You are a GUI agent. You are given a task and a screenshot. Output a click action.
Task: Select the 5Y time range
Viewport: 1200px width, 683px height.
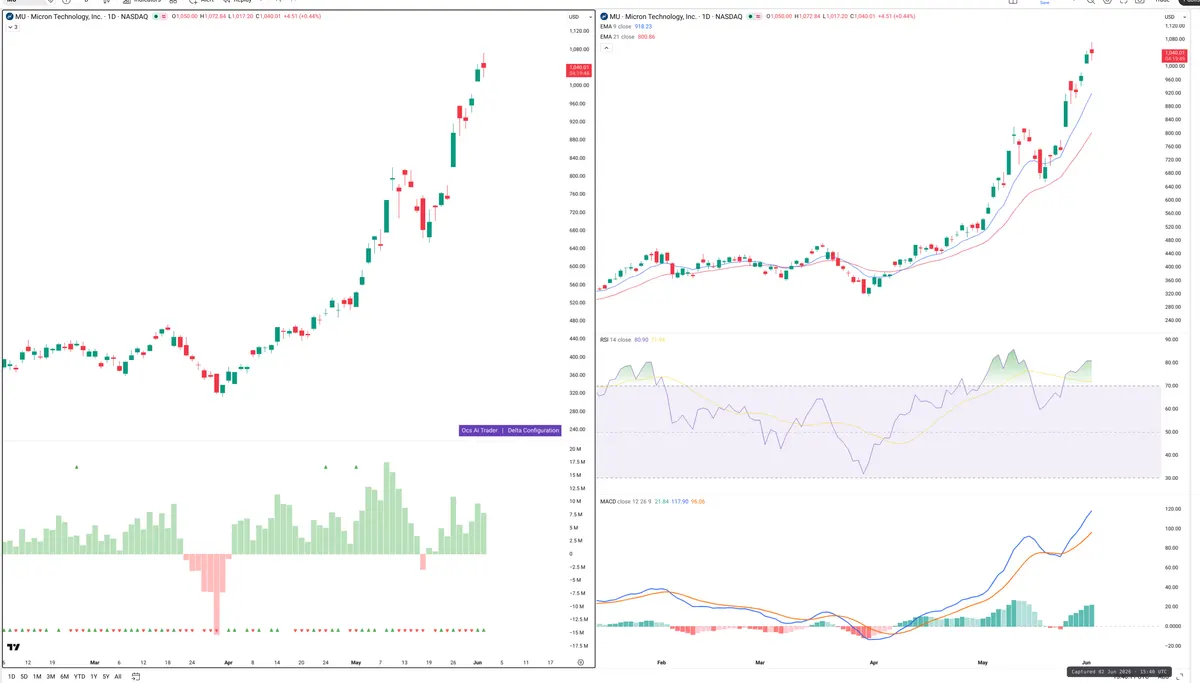(x=106, y=677)
